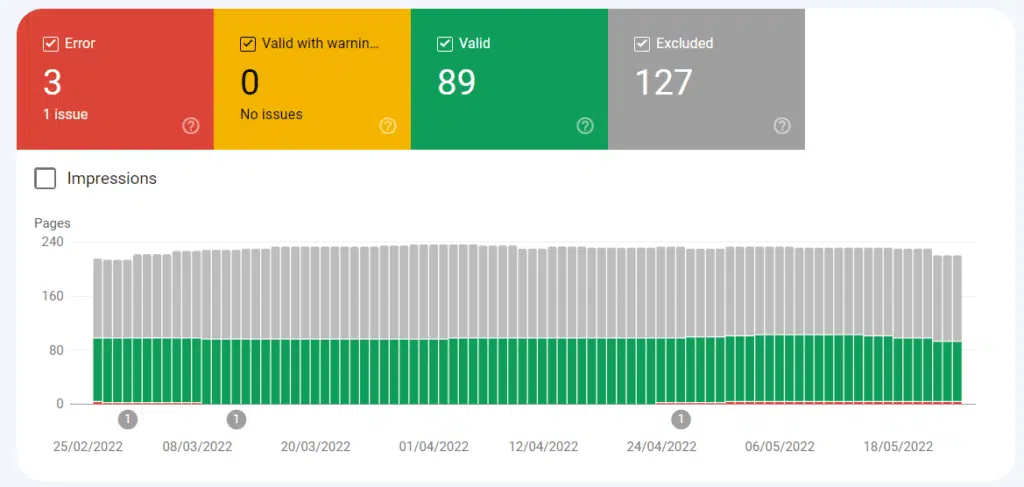Uncheck the Valid checkbox
Viewport: 1024px width, 487px height.
[x=444, y=44]
